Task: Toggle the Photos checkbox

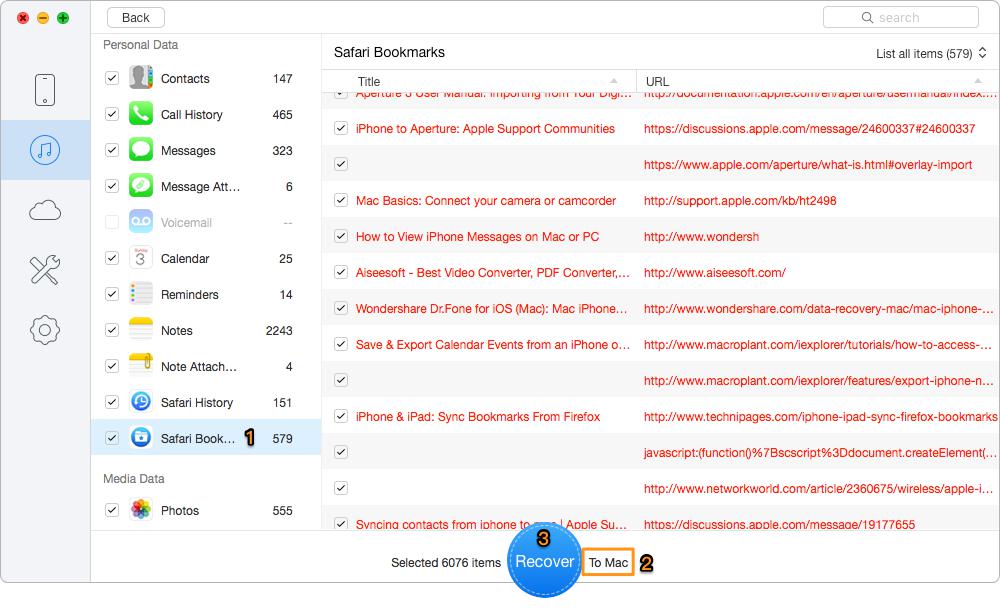Action: [112, 510]
